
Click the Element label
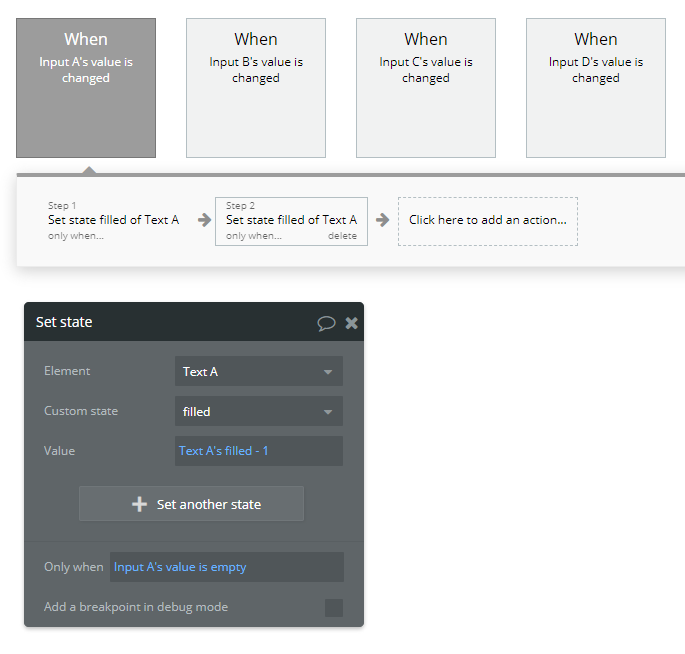67,371
